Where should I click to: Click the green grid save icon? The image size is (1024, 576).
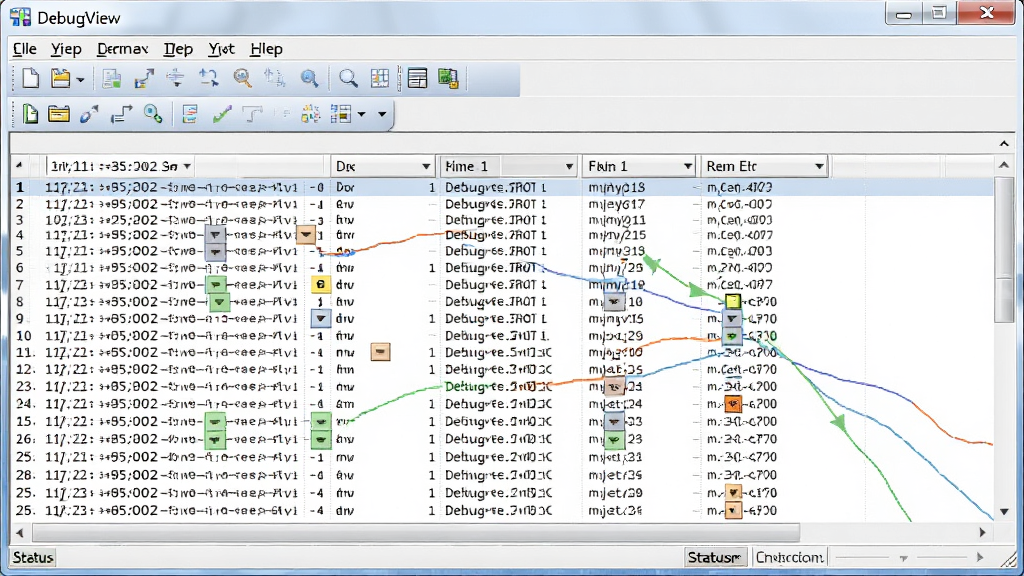(448, 78)
